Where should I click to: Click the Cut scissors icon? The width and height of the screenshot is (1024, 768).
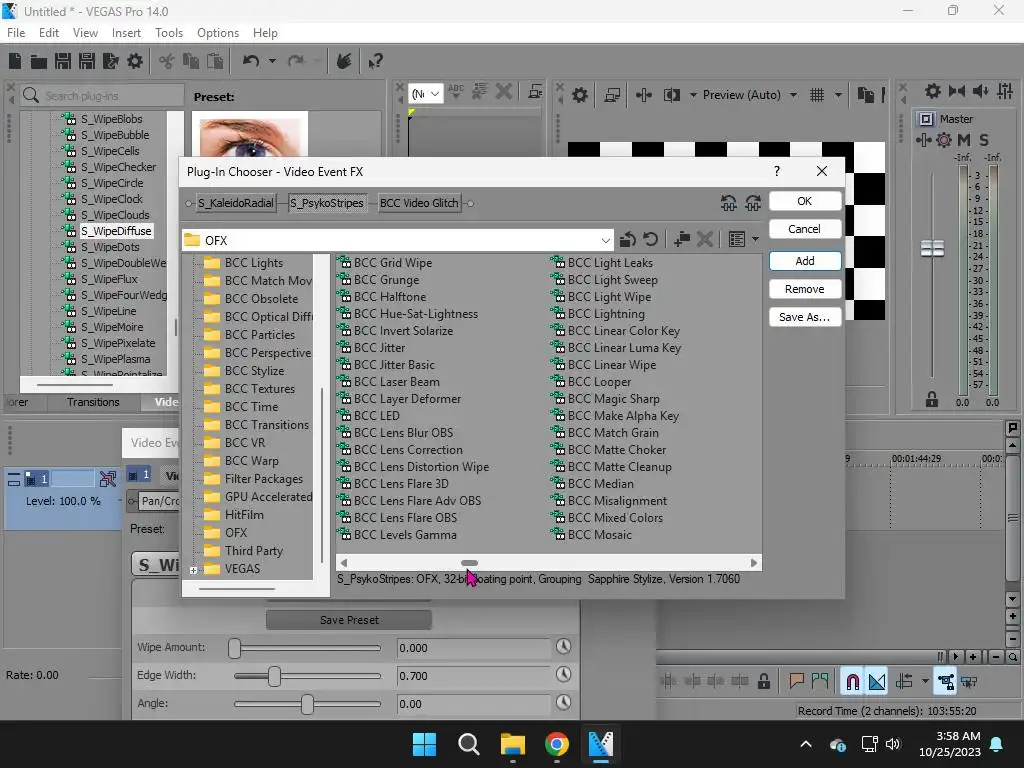[x=167, y=61]
